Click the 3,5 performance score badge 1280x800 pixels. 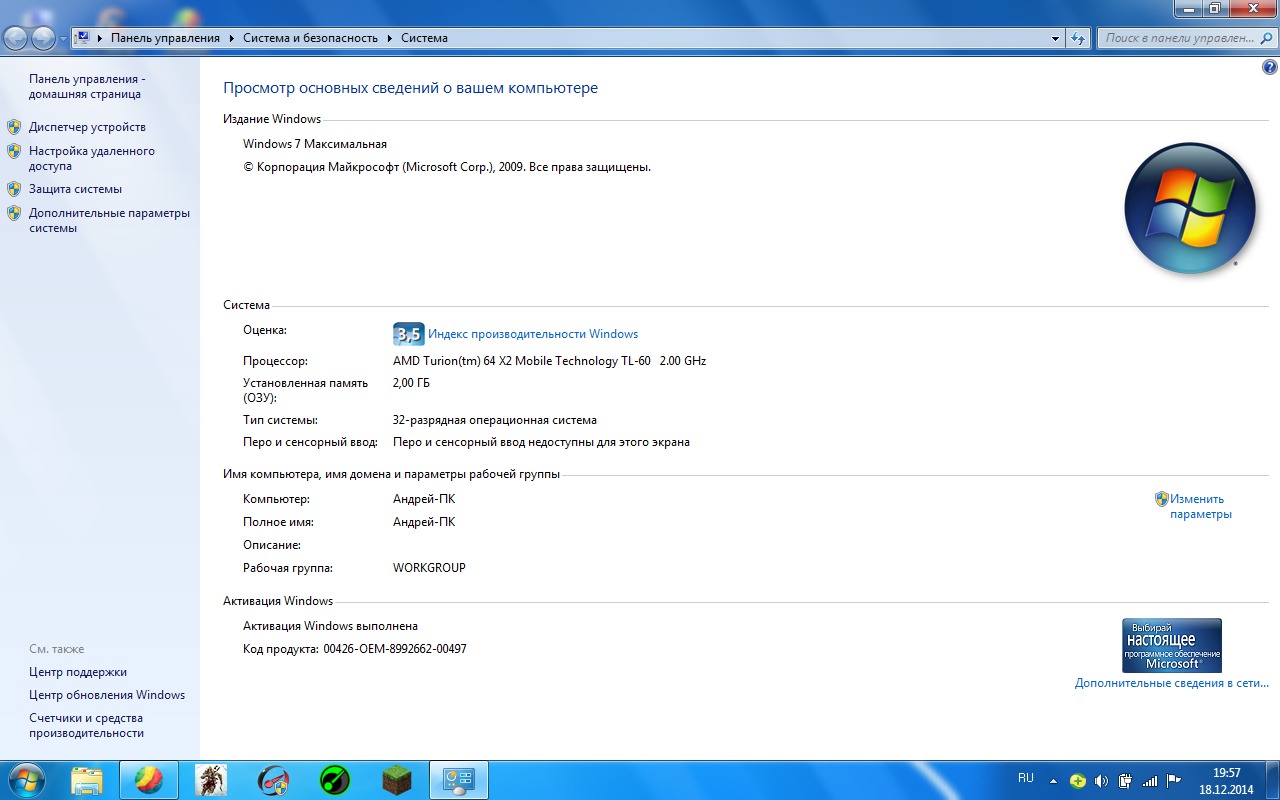tap(408, 334)
